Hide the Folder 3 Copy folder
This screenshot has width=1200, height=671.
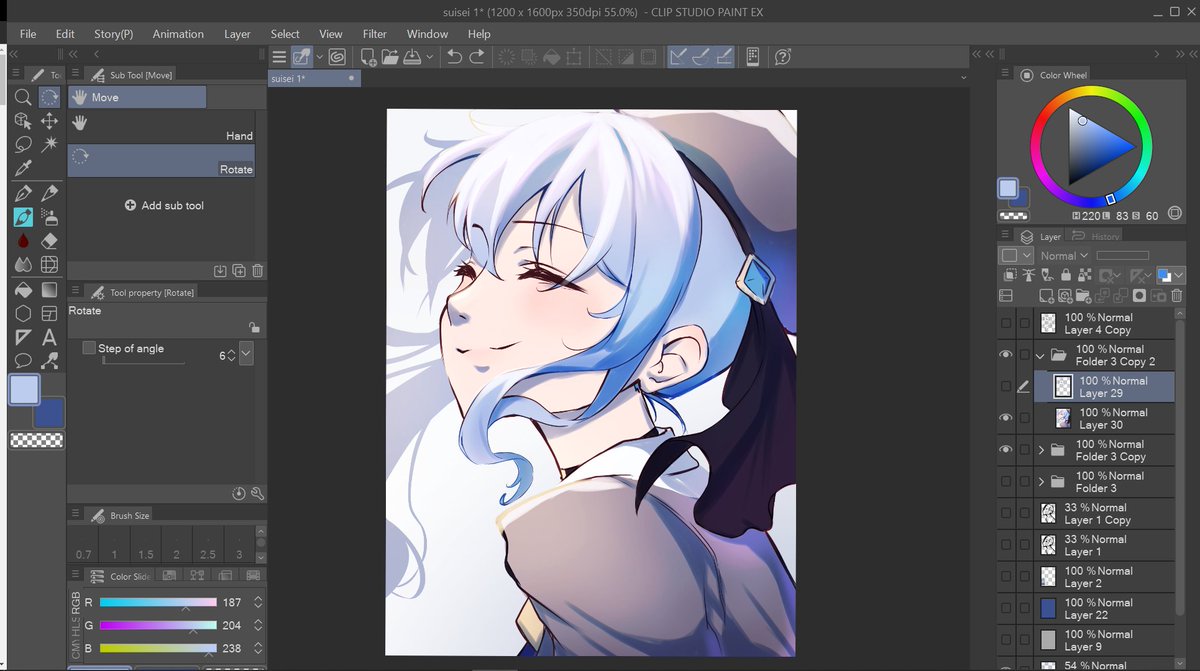click(x=1006, y=450)
